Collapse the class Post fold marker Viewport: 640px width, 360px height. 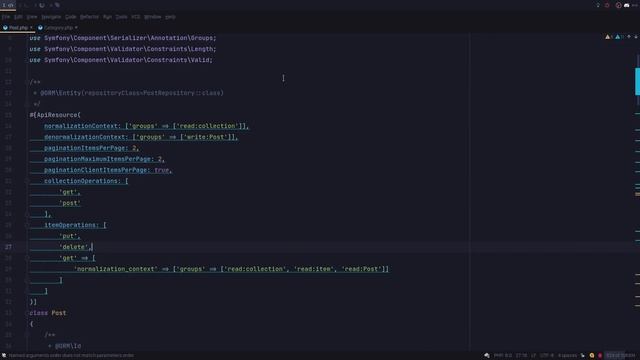point(27,313)
